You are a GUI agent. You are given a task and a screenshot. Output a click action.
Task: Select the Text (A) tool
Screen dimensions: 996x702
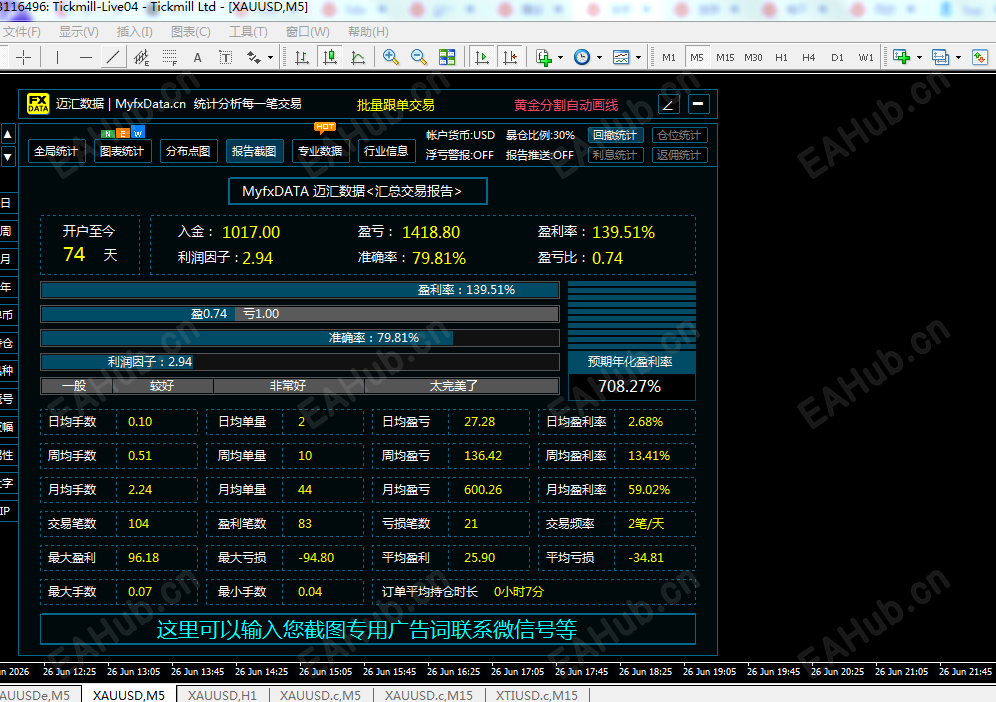(x=197, y=58)
